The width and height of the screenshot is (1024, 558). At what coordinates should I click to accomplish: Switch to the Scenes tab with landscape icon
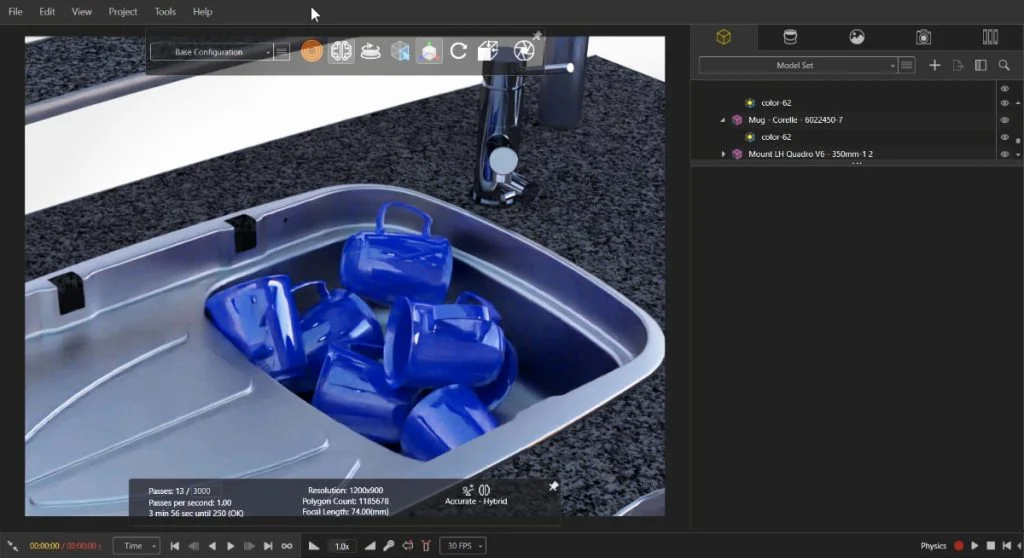coord(857,37)
